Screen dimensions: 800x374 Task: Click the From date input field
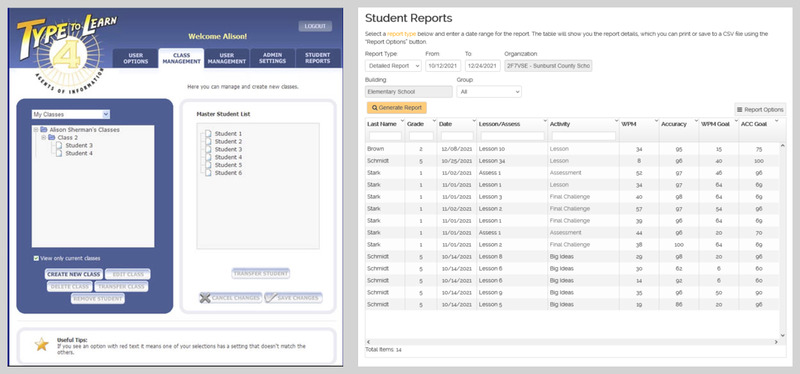(x=443, y=66)
